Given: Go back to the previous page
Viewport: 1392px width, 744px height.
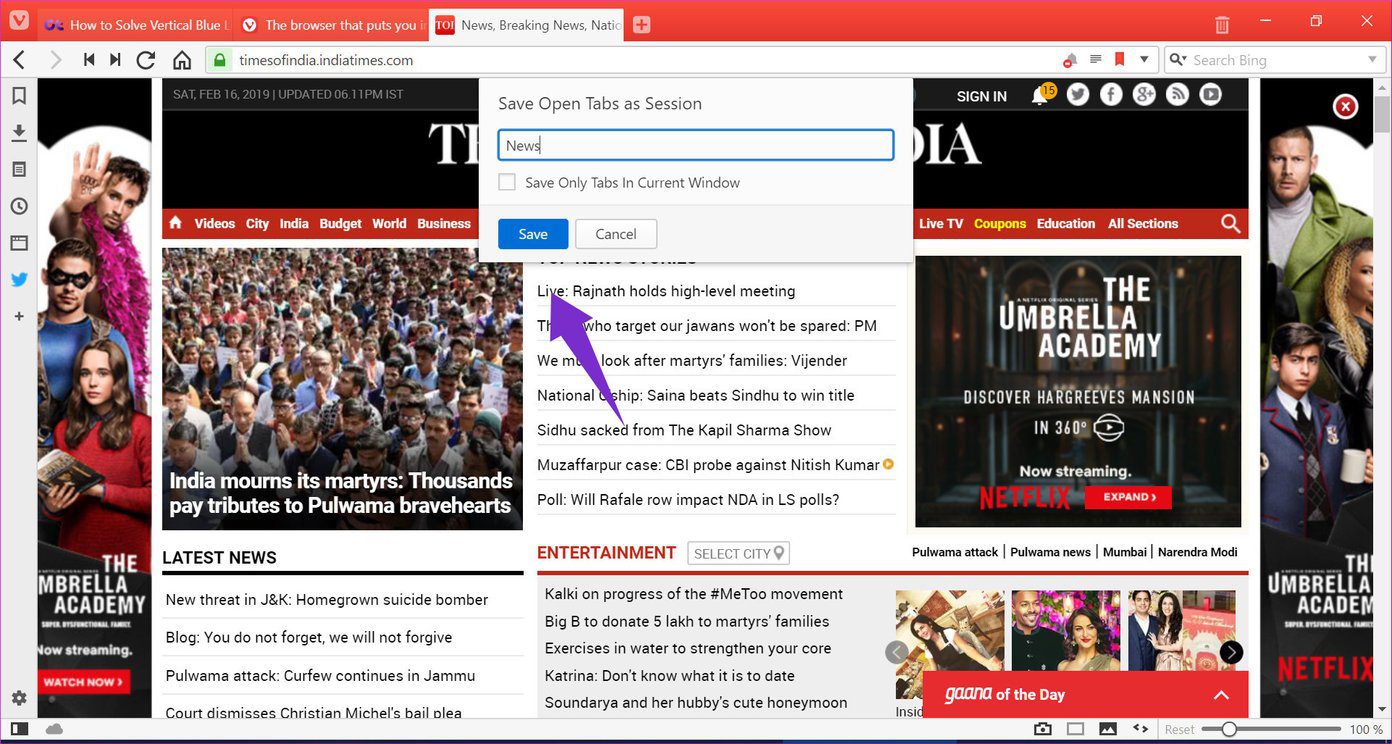Looking at the screenshot, I should [x=19, y=60].
